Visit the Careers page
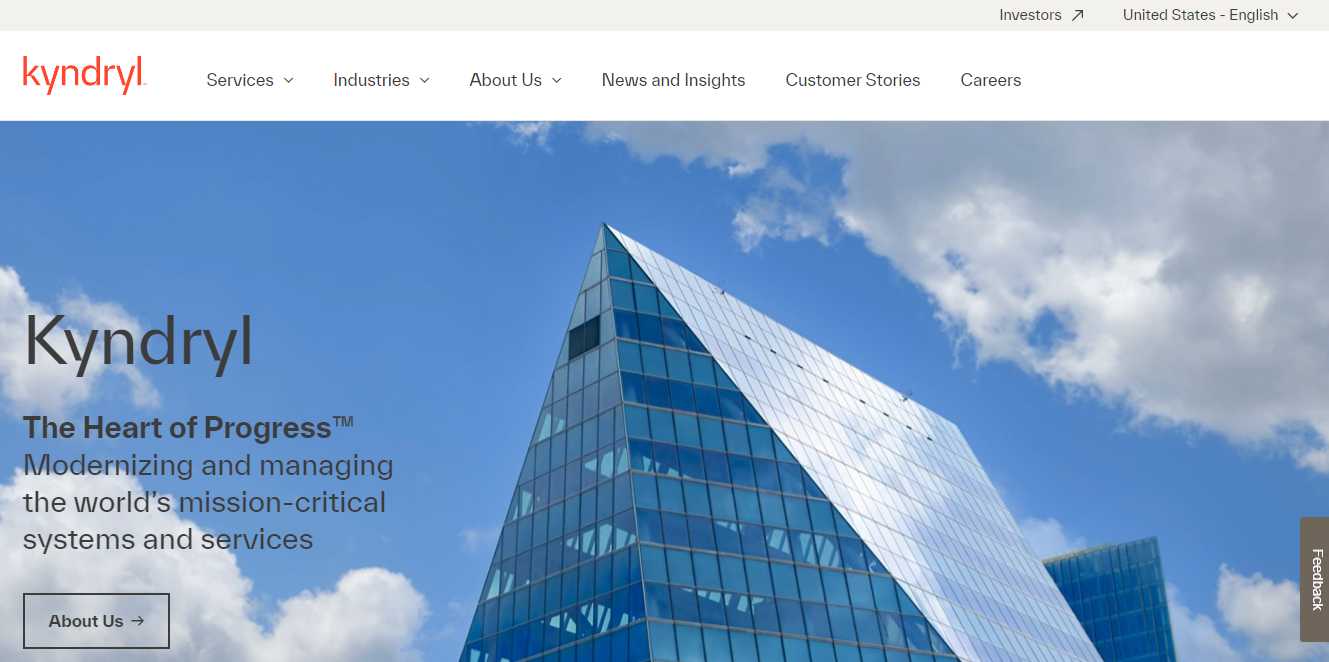Image resolution: width=1329 pixels, height=662 pixels. coord(991,80)
